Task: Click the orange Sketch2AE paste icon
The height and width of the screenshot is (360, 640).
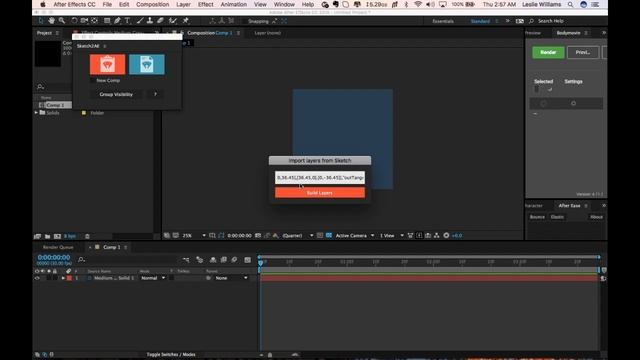Action: point(107,64)
